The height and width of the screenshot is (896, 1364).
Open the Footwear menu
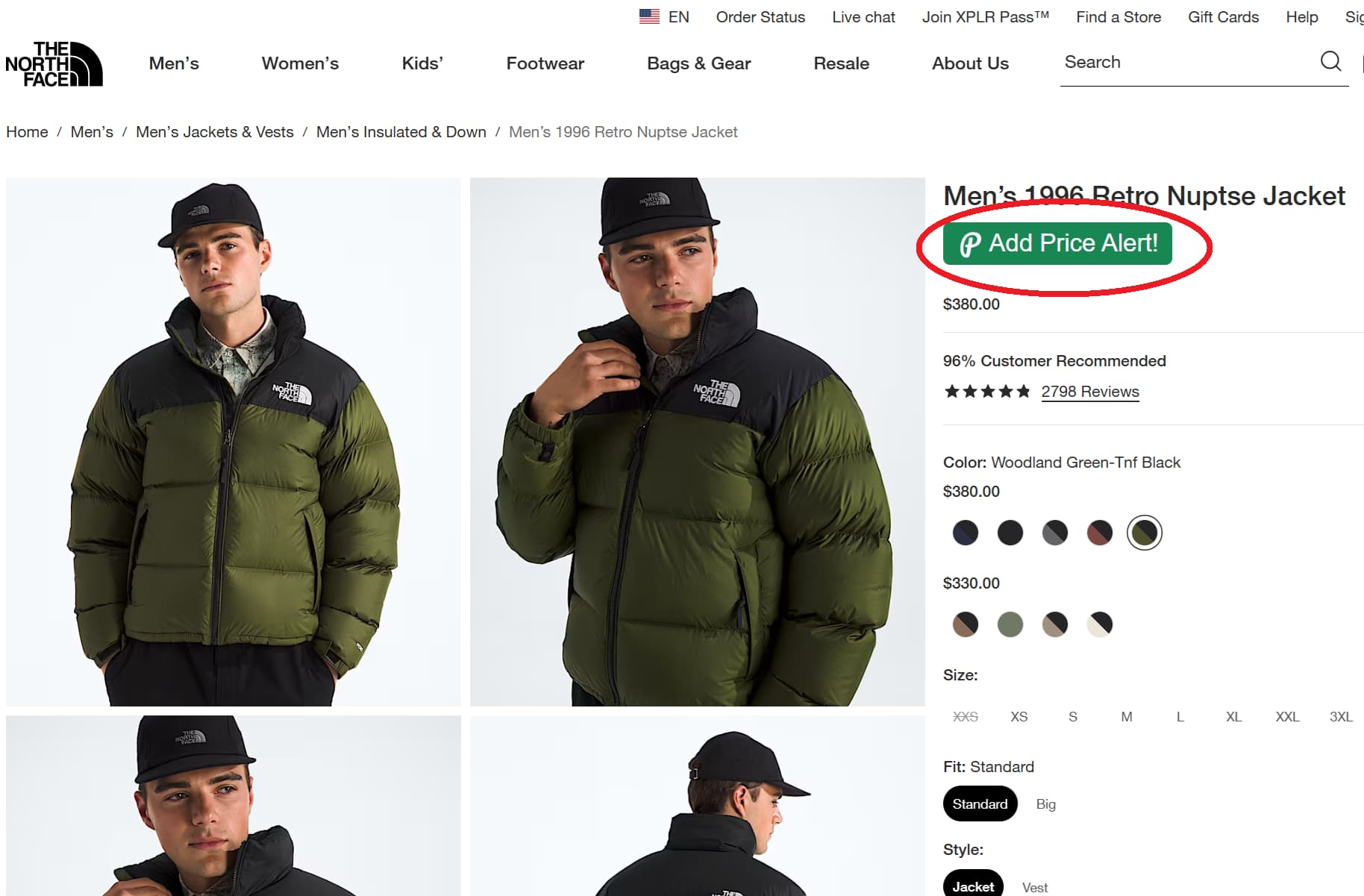click(545, 63)
